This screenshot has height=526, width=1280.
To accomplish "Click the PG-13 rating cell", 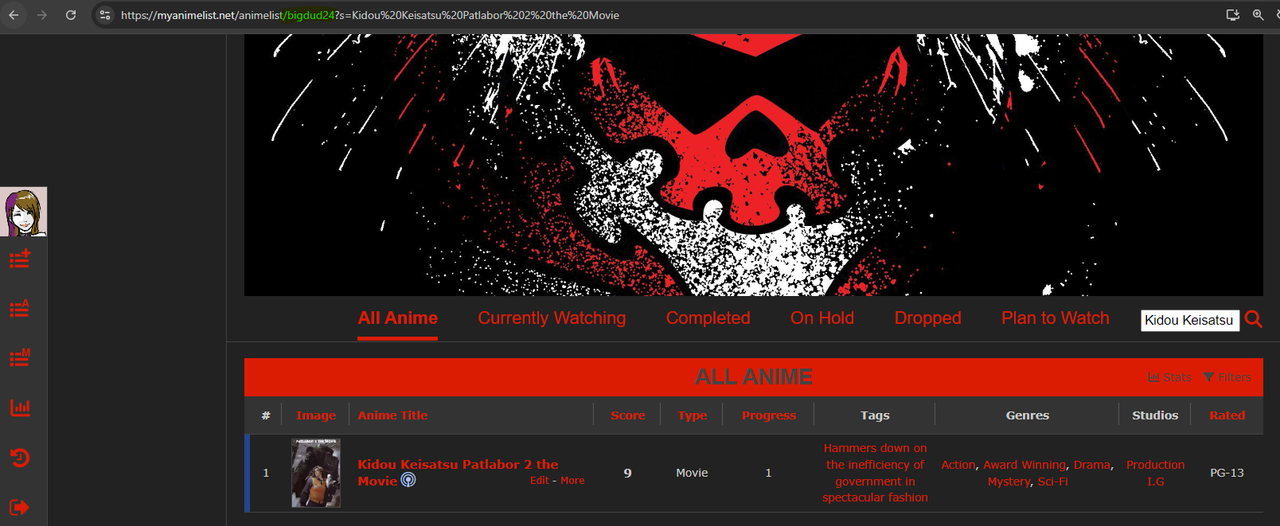I will pos(1227,473).
